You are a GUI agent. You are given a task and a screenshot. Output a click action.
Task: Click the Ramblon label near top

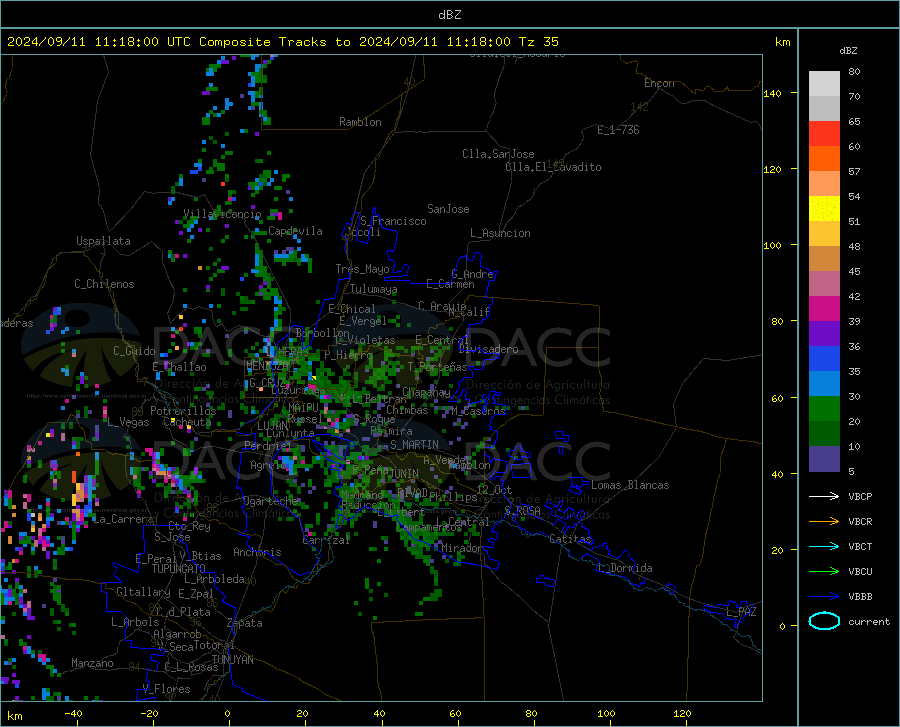pos(360,122)
